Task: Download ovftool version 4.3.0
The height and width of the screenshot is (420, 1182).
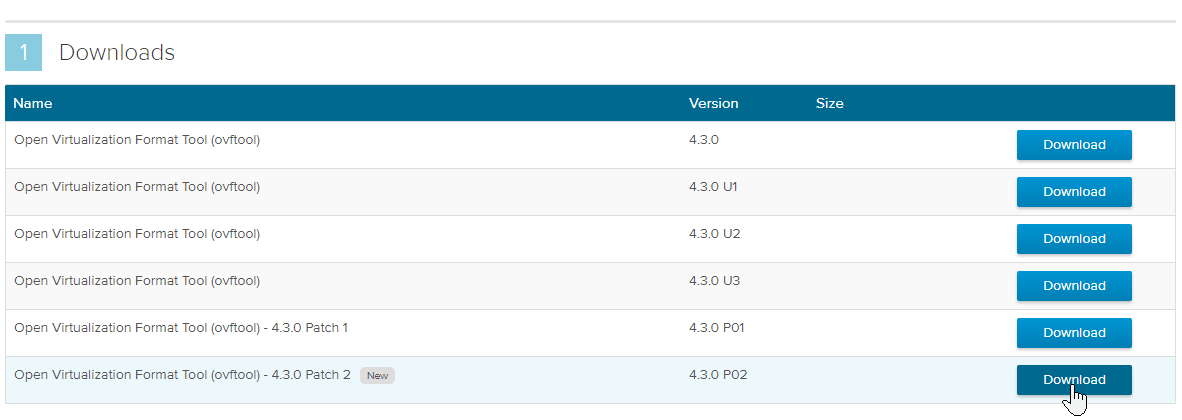Action: click(1074, 145)
